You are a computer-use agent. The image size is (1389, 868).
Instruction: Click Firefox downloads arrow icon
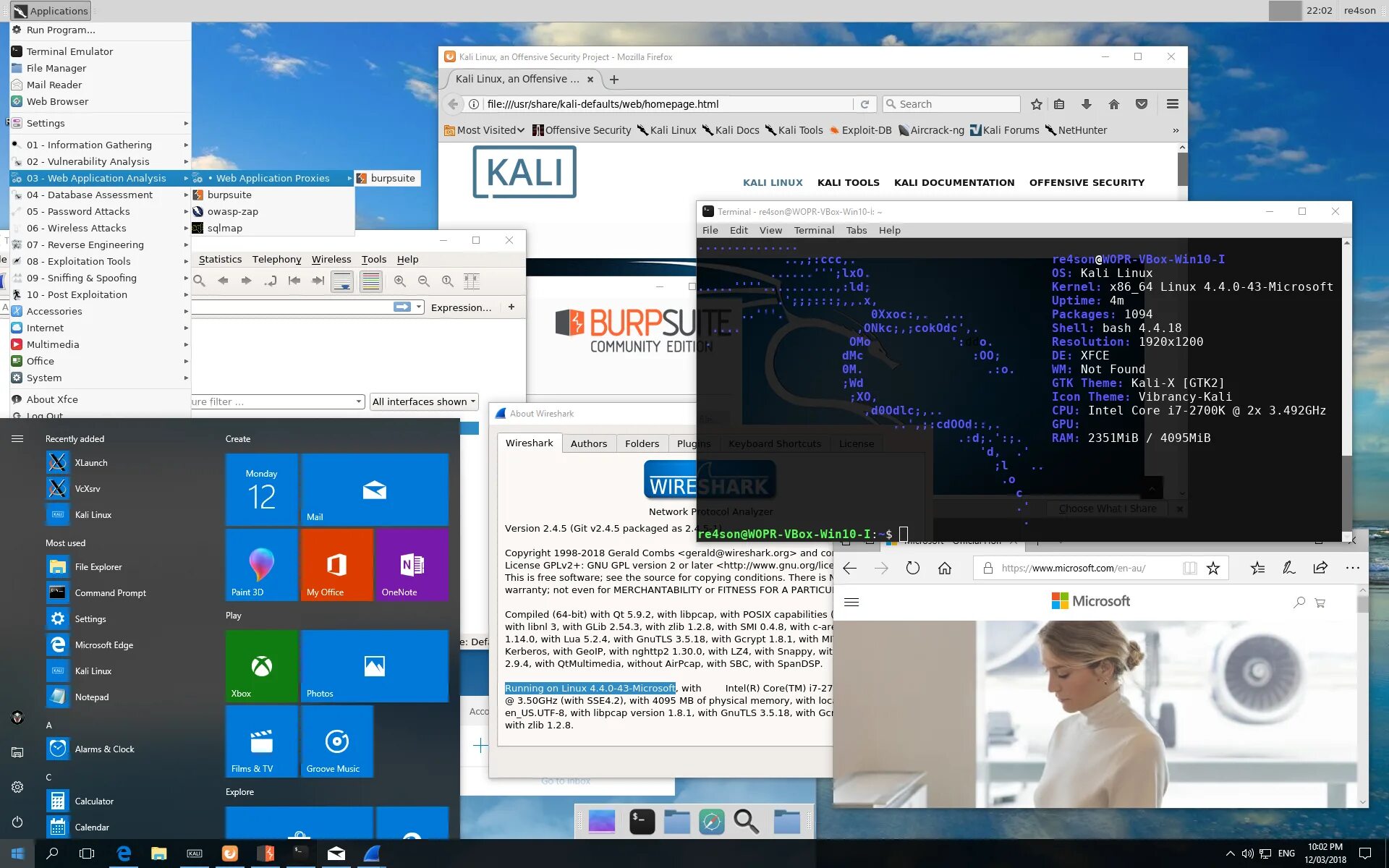1086,104
